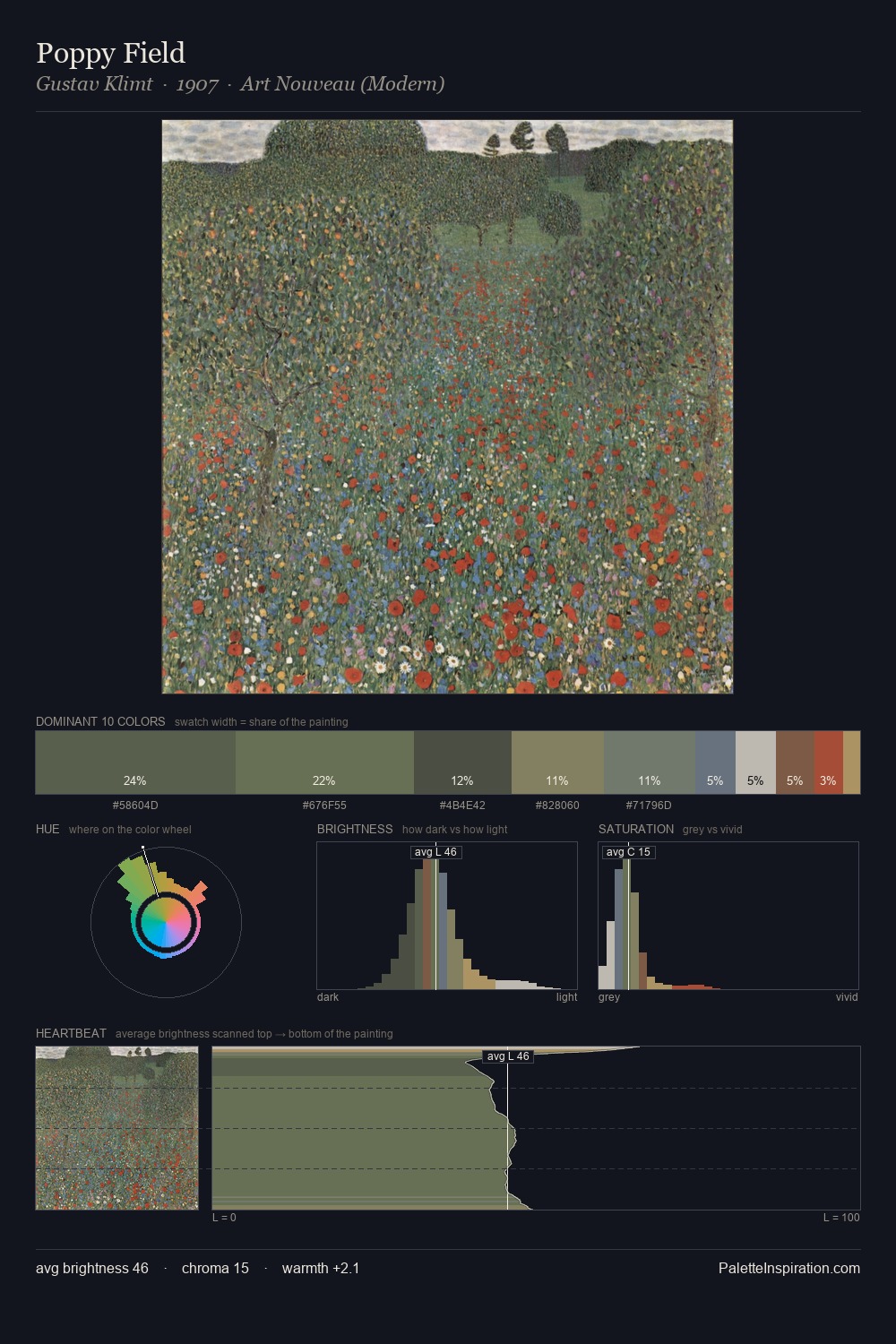Click 'grey vs vivid' caption

[x=713, y=830]
